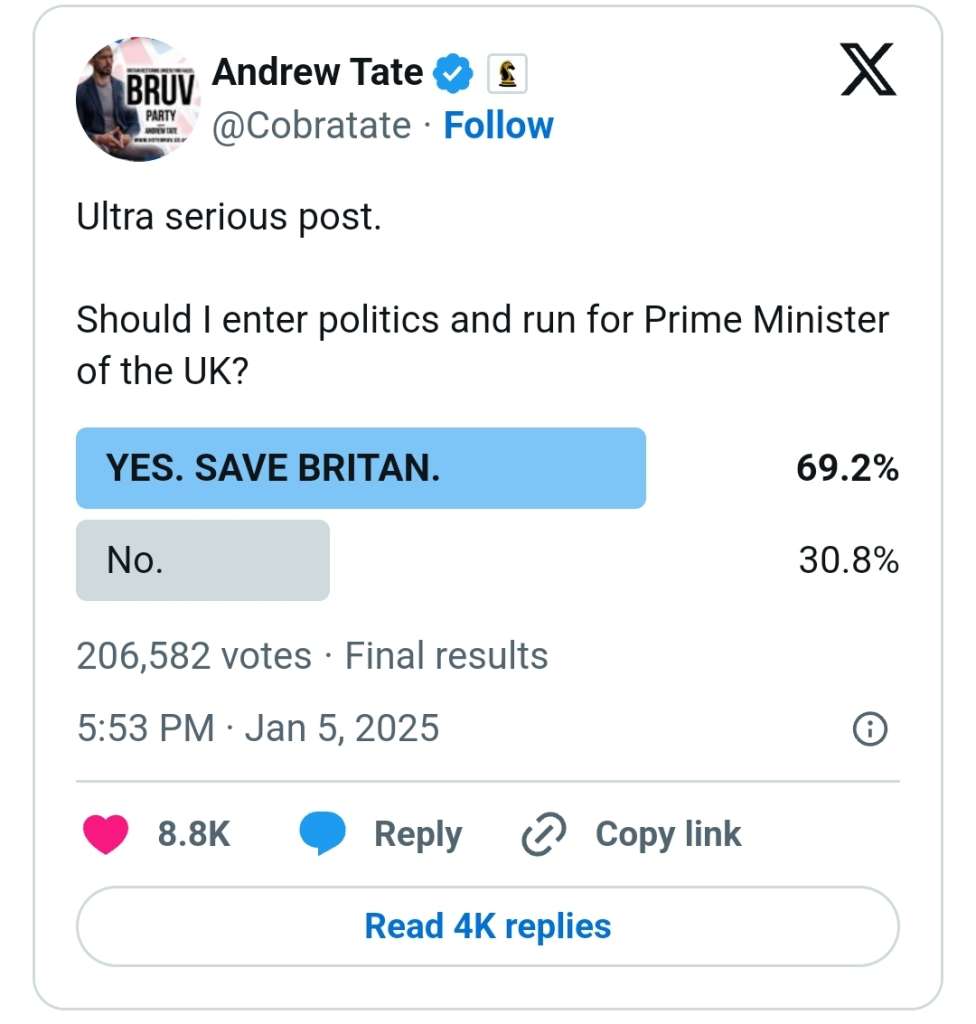Screen dimensions: 976x1024
Task: Click the chess knight affiliate badge
Action: tap(506, 73)
